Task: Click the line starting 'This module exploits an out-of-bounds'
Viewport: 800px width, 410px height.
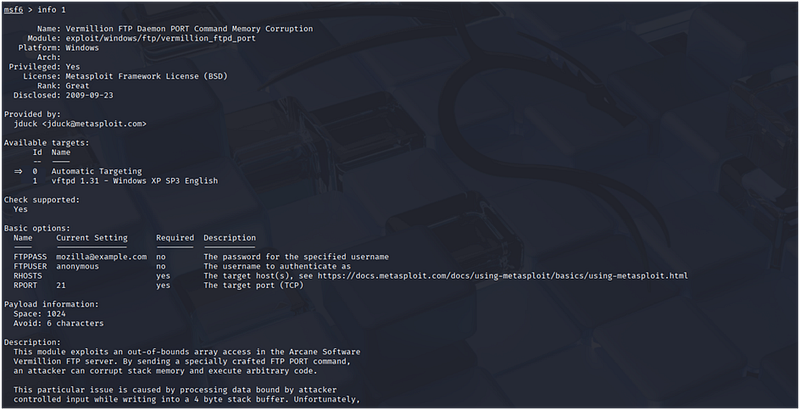Action: [x=187, y=352]
